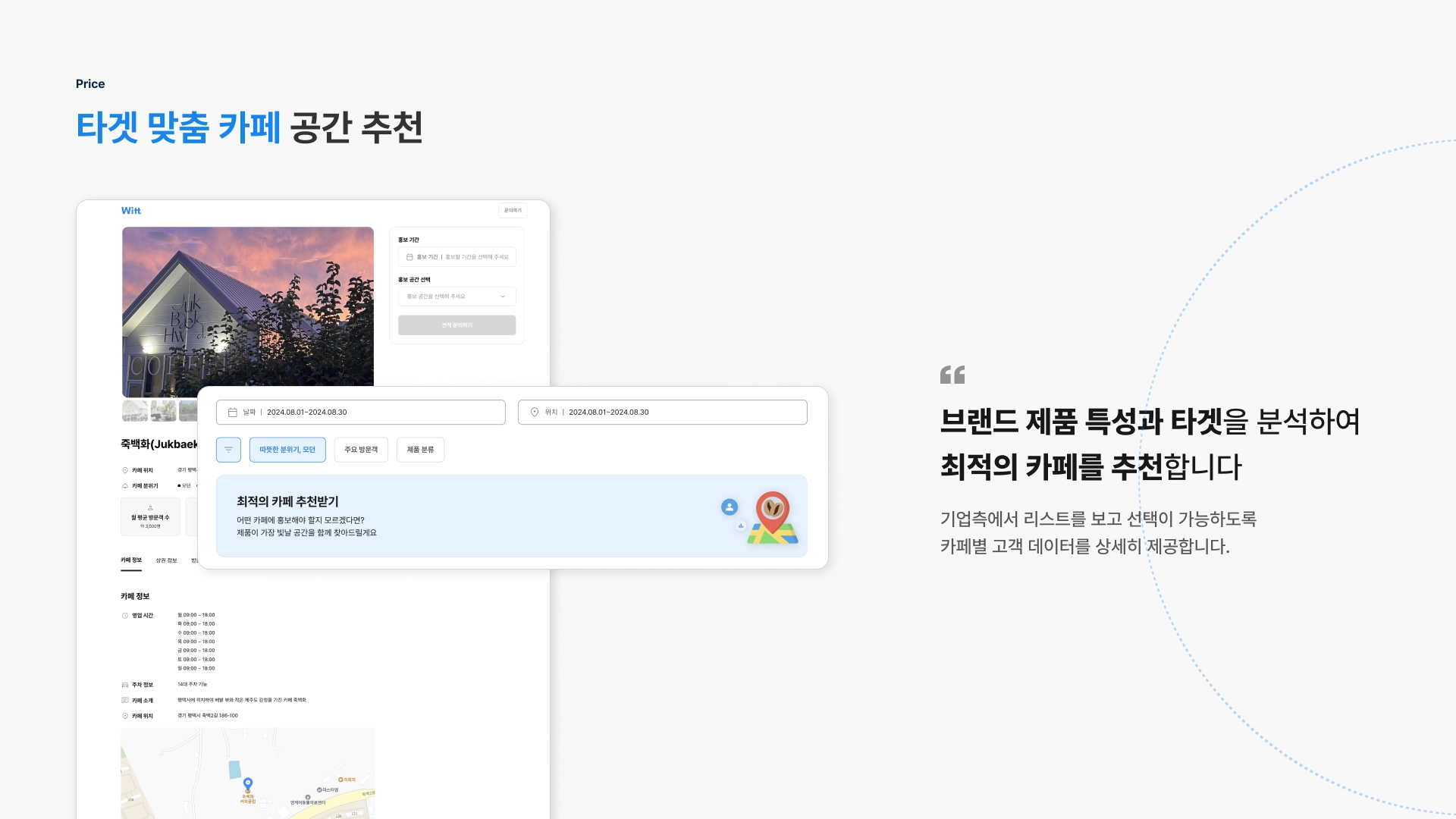Open the 날짜 date range picker
This screenshot has height=819, width=1456.
click(361, 413)
